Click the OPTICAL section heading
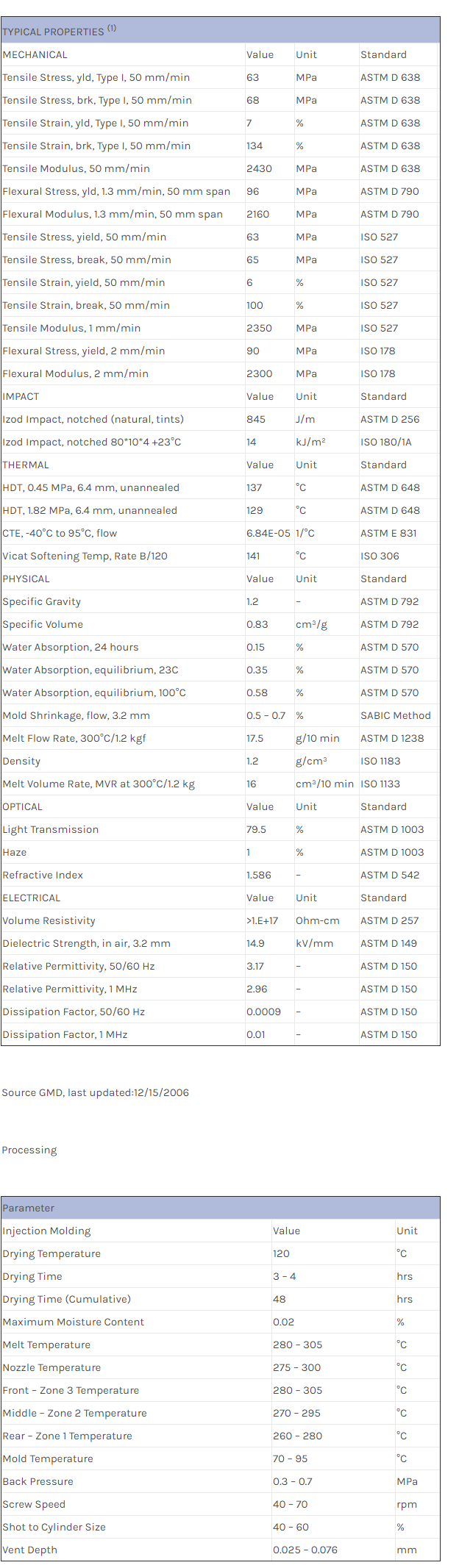459x1568 pixels. pyautogui.click(x=23, y=806)
